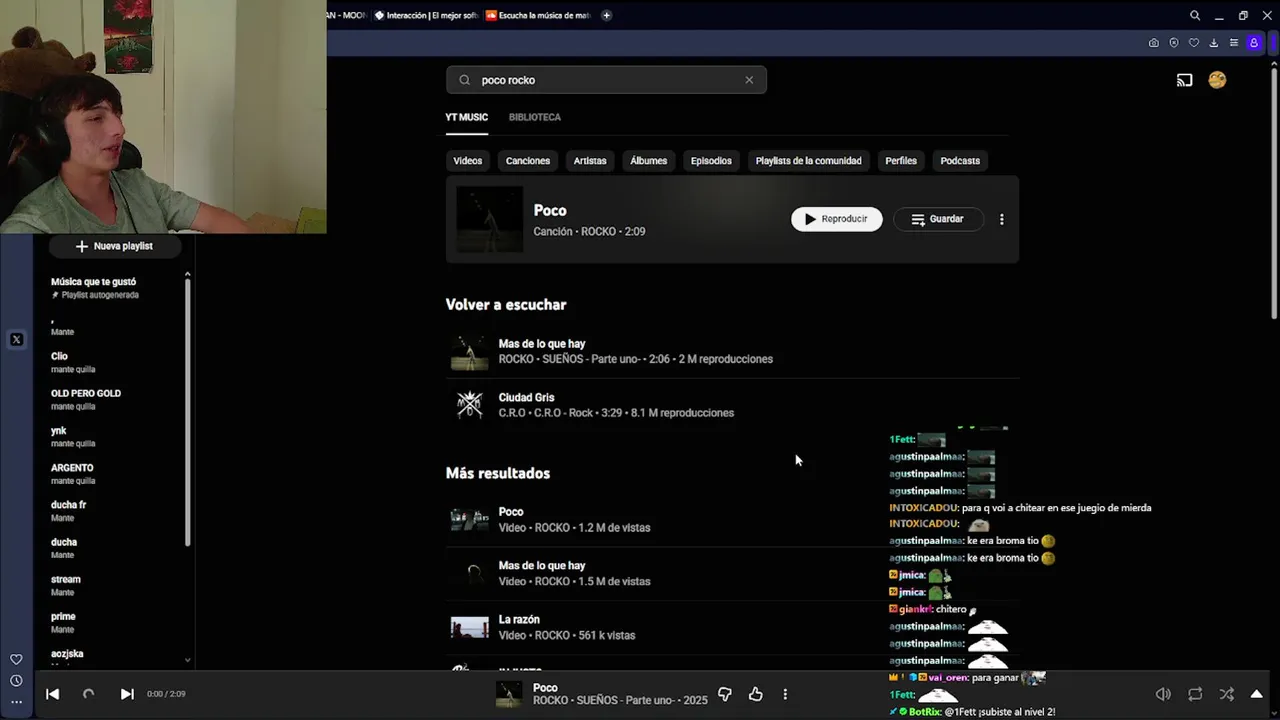The image size is (1280, 720).
Task: Click the volume speaker icon
Action: coord(1163,694)
